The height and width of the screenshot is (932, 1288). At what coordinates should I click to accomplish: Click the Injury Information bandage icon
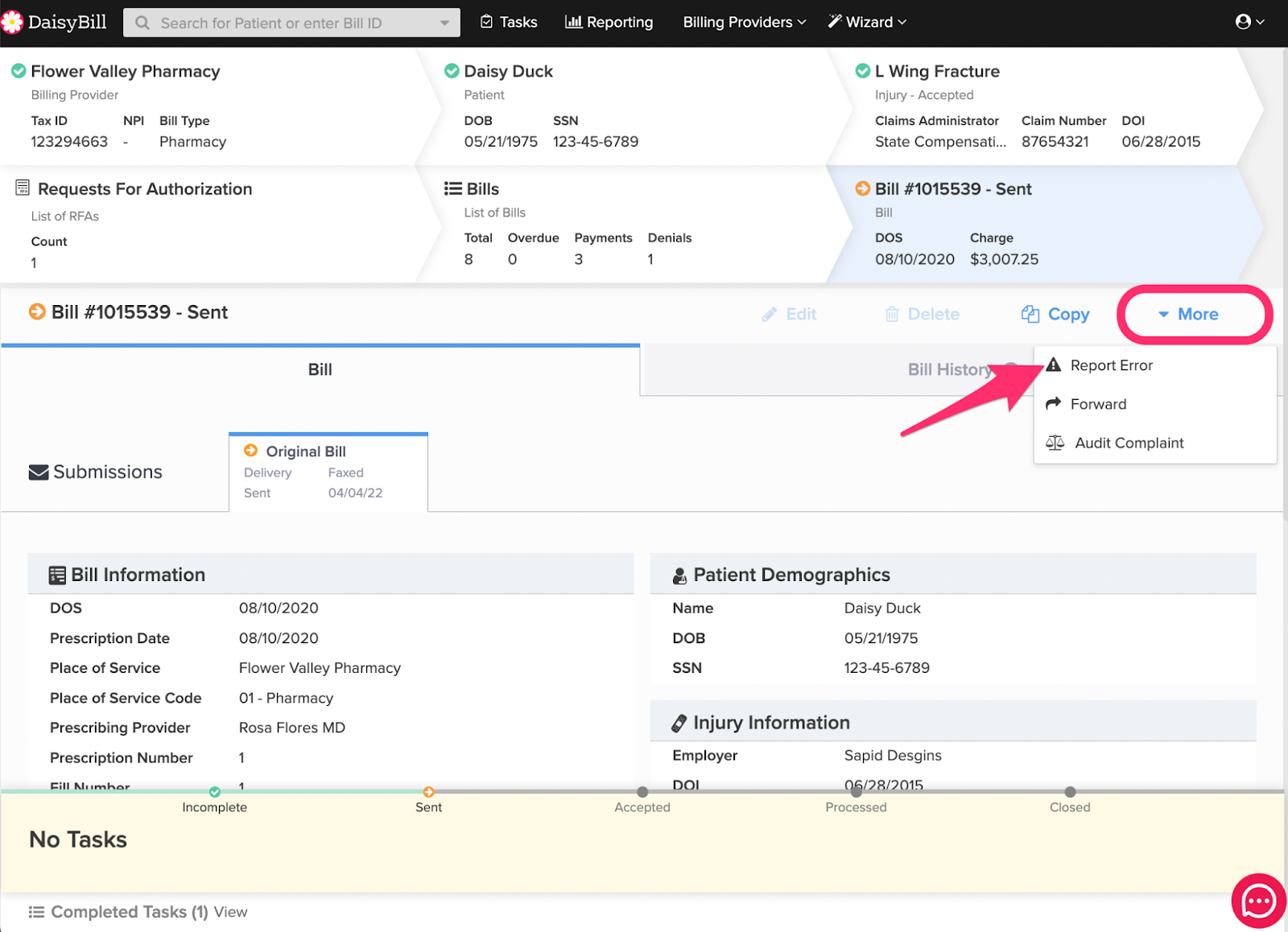coord(679,723)
